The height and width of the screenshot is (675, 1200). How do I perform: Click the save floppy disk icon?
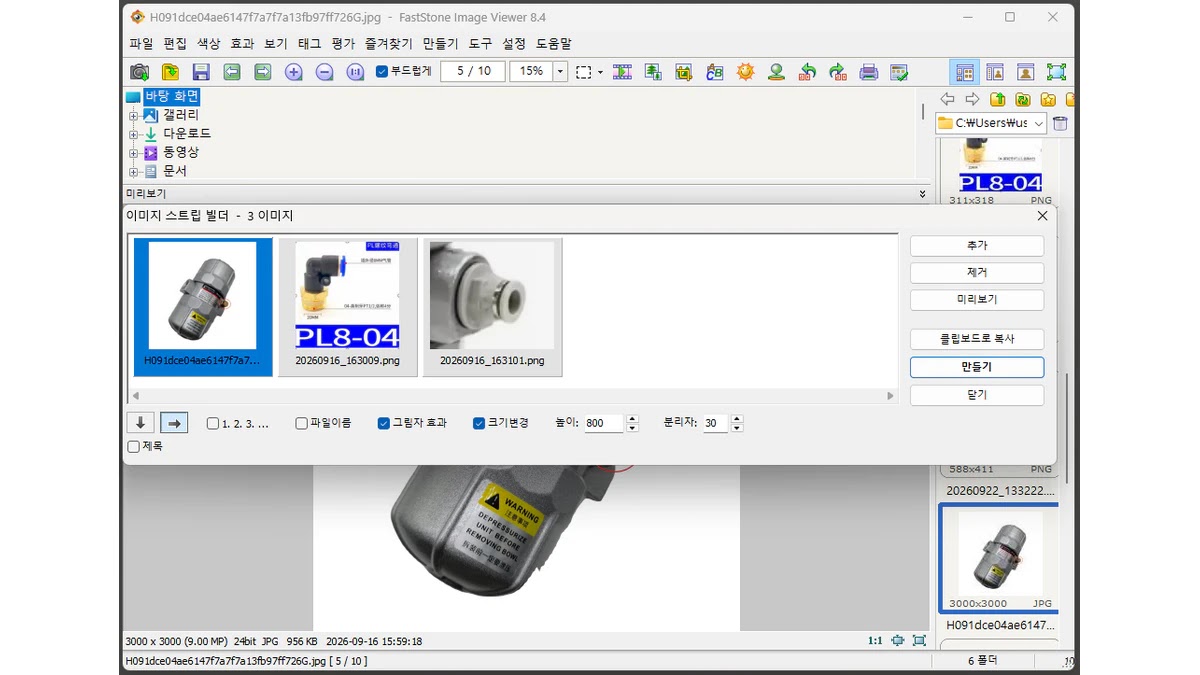click(x=201, y=72)
